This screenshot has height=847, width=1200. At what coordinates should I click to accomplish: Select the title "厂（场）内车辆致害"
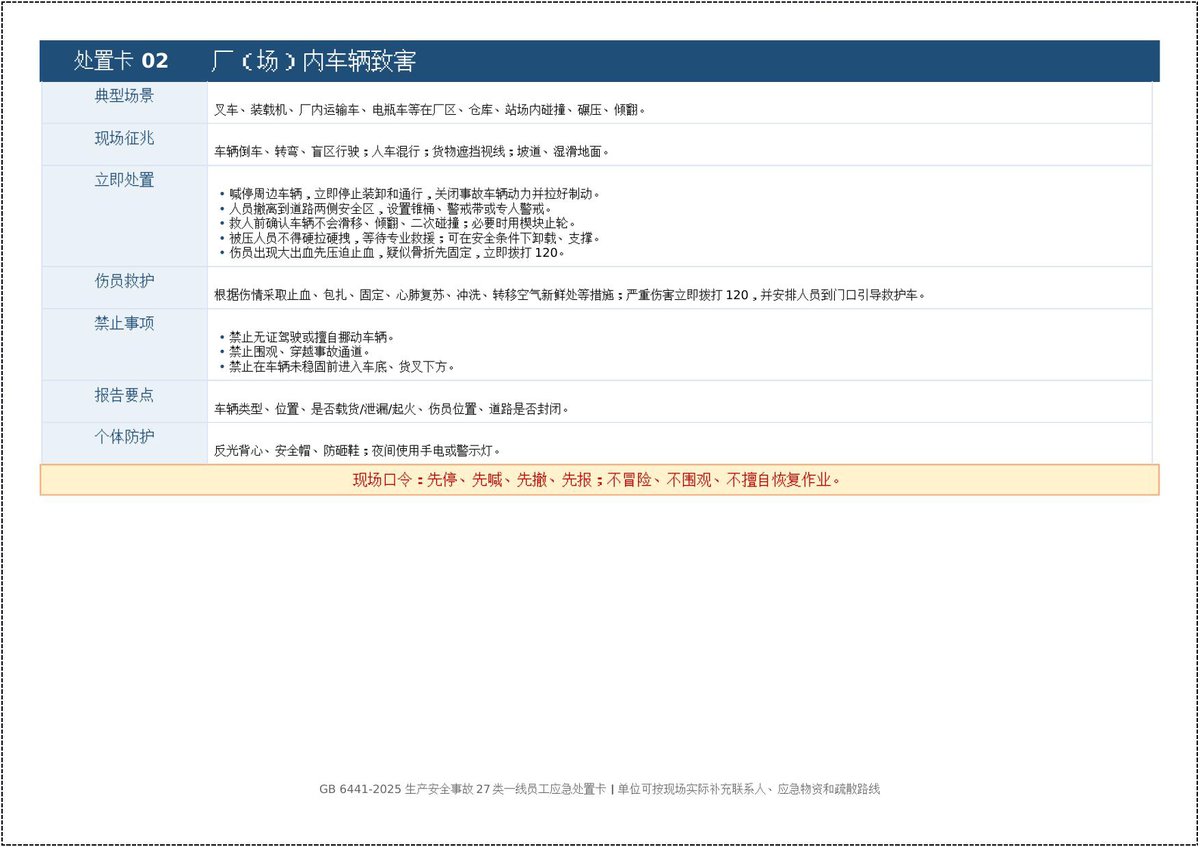(313, 61)
